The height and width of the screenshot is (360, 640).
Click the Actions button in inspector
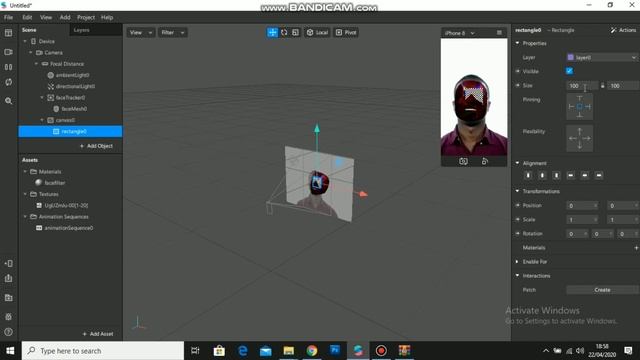coord(623,30)
